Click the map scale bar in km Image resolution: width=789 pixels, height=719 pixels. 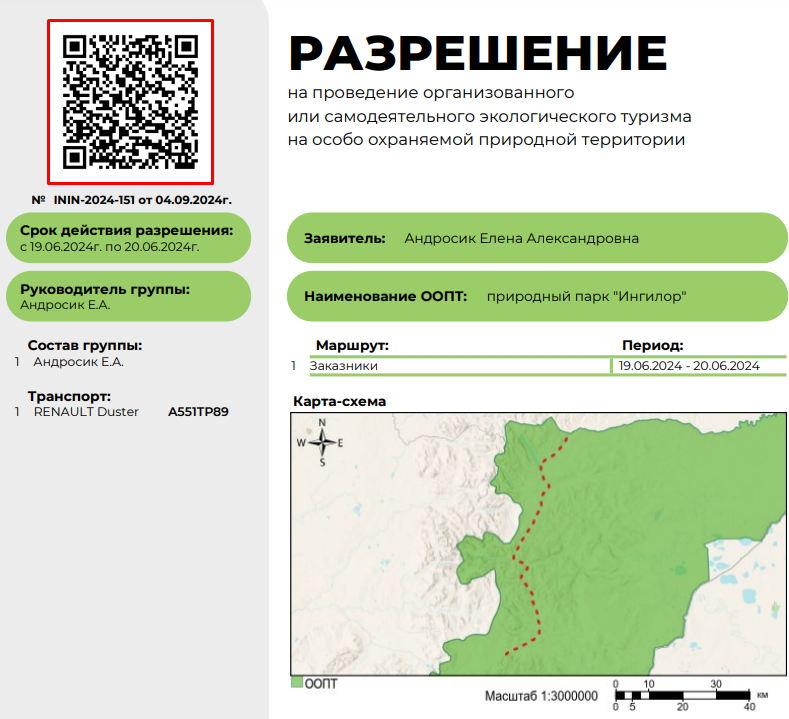[686, 694]
